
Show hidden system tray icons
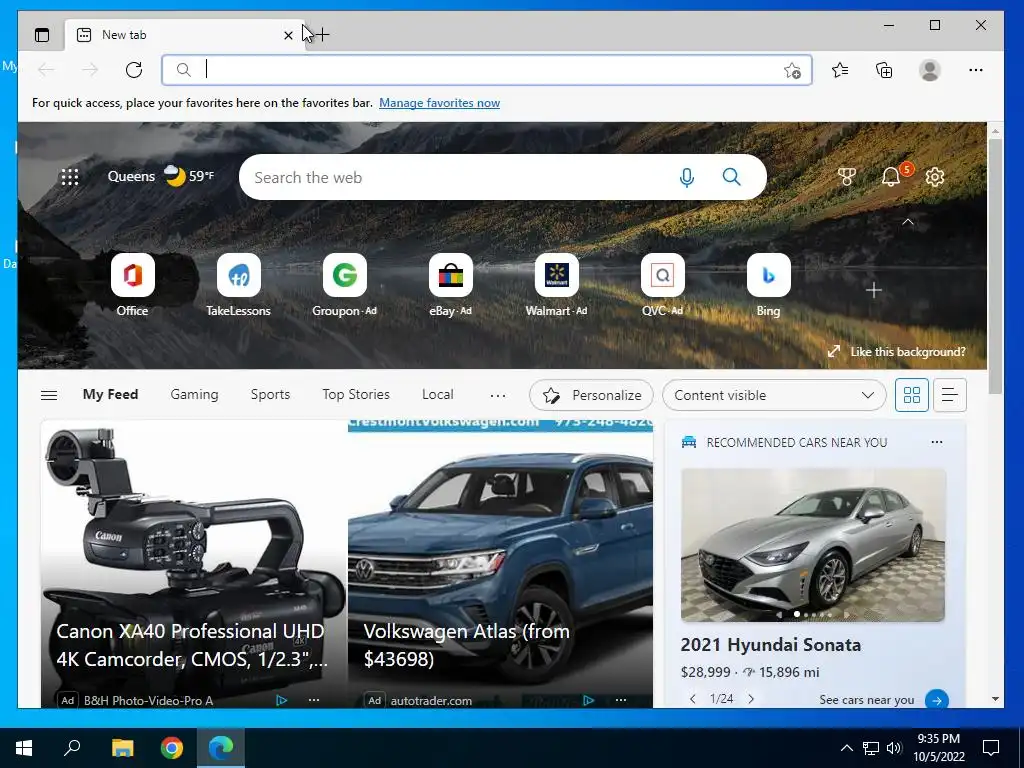point(846,748)
